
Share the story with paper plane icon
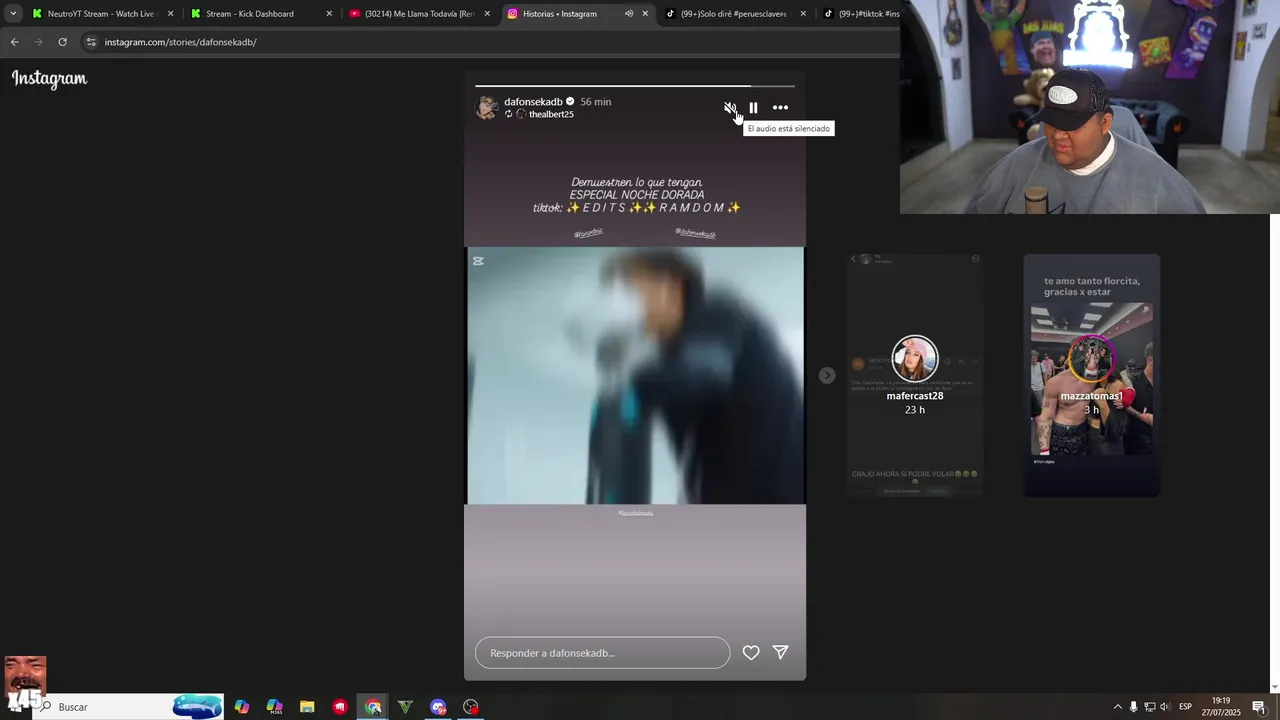(x=781, y=652)
